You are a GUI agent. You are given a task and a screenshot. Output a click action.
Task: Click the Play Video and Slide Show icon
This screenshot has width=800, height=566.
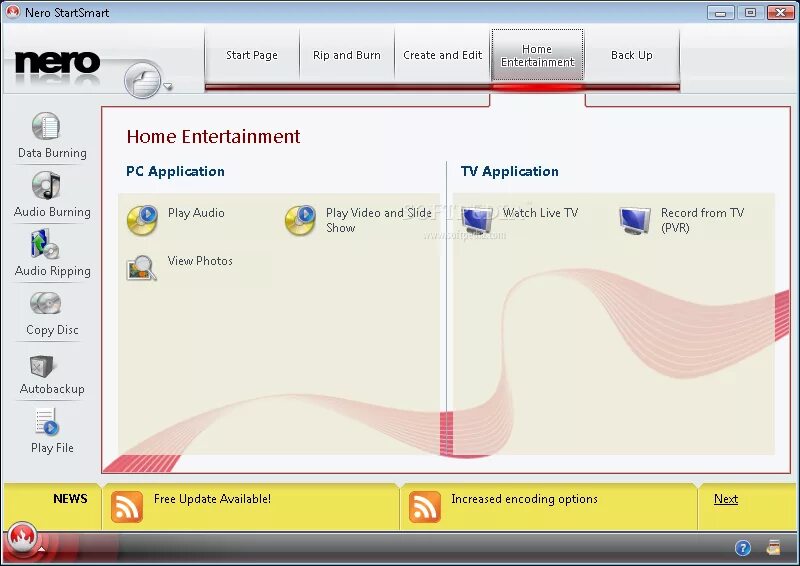tap(300, 220)
